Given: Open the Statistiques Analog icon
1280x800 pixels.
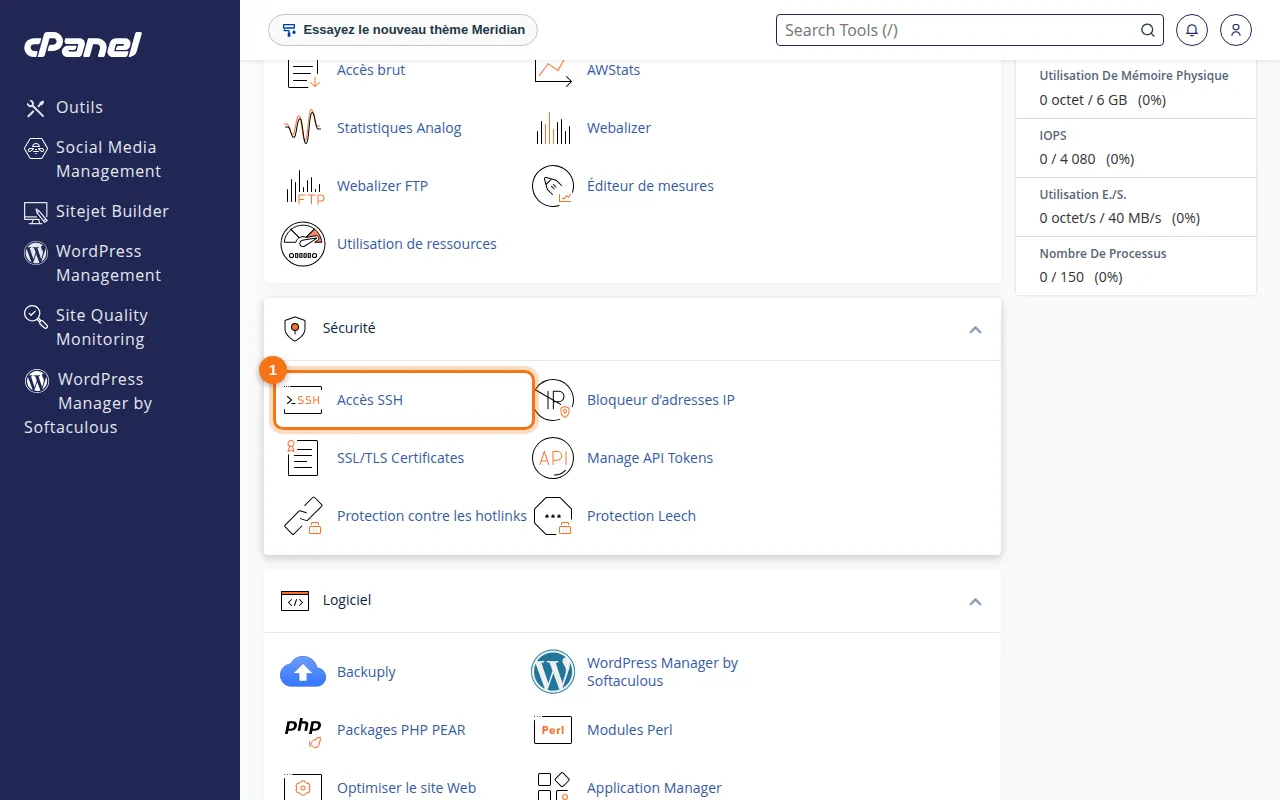Looking at the screenshot, I should 303,128.
